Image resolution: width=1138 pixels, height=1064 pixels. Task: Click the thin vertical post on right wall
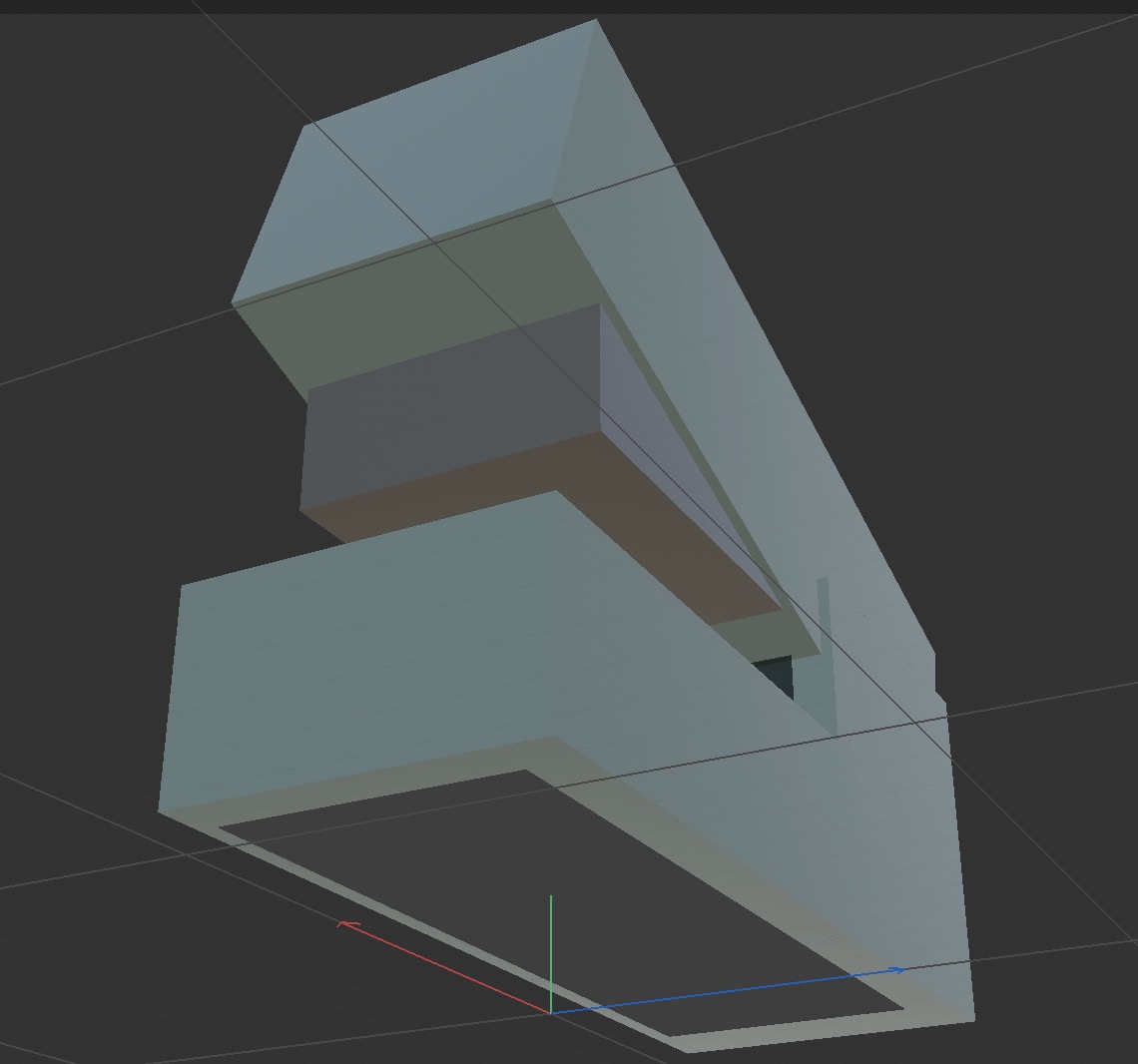pos(824,649)
